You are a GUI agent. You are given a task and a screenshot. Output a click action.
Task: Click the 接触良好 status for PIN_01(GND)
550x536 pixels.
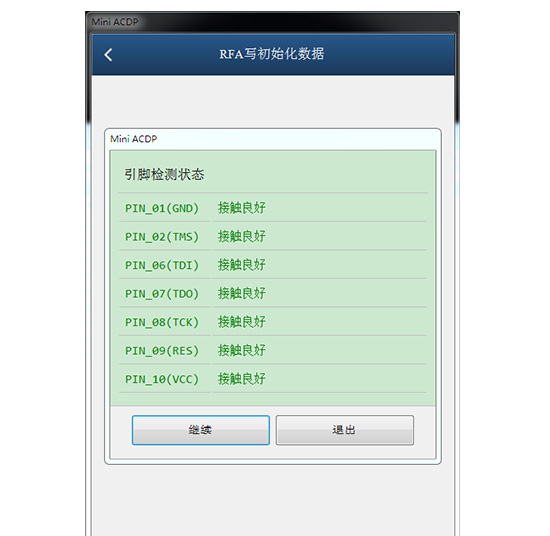pos(242,208)
